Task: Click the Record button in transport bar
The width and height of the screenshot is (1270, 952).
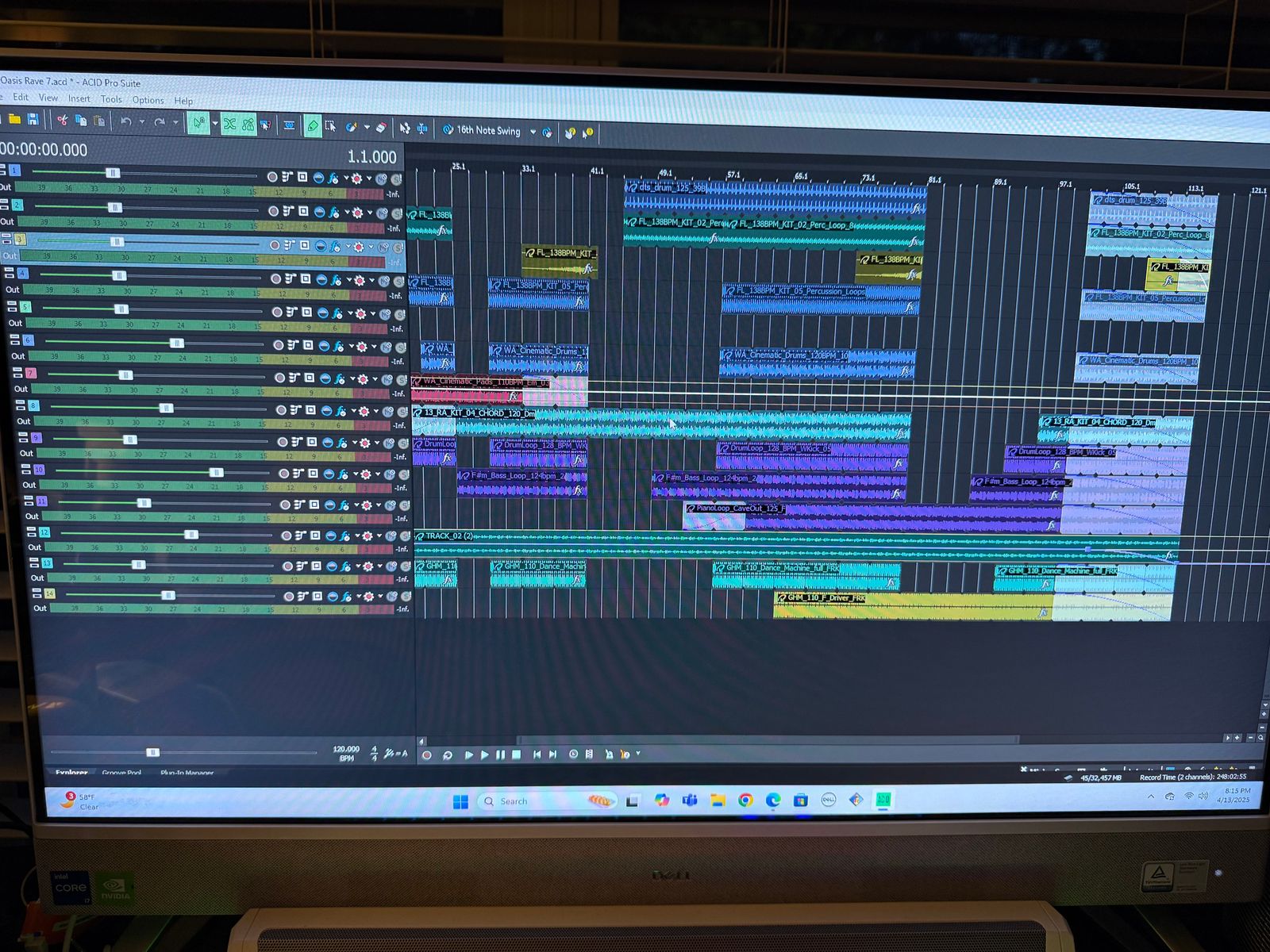Action: click(x=426, y=754)
